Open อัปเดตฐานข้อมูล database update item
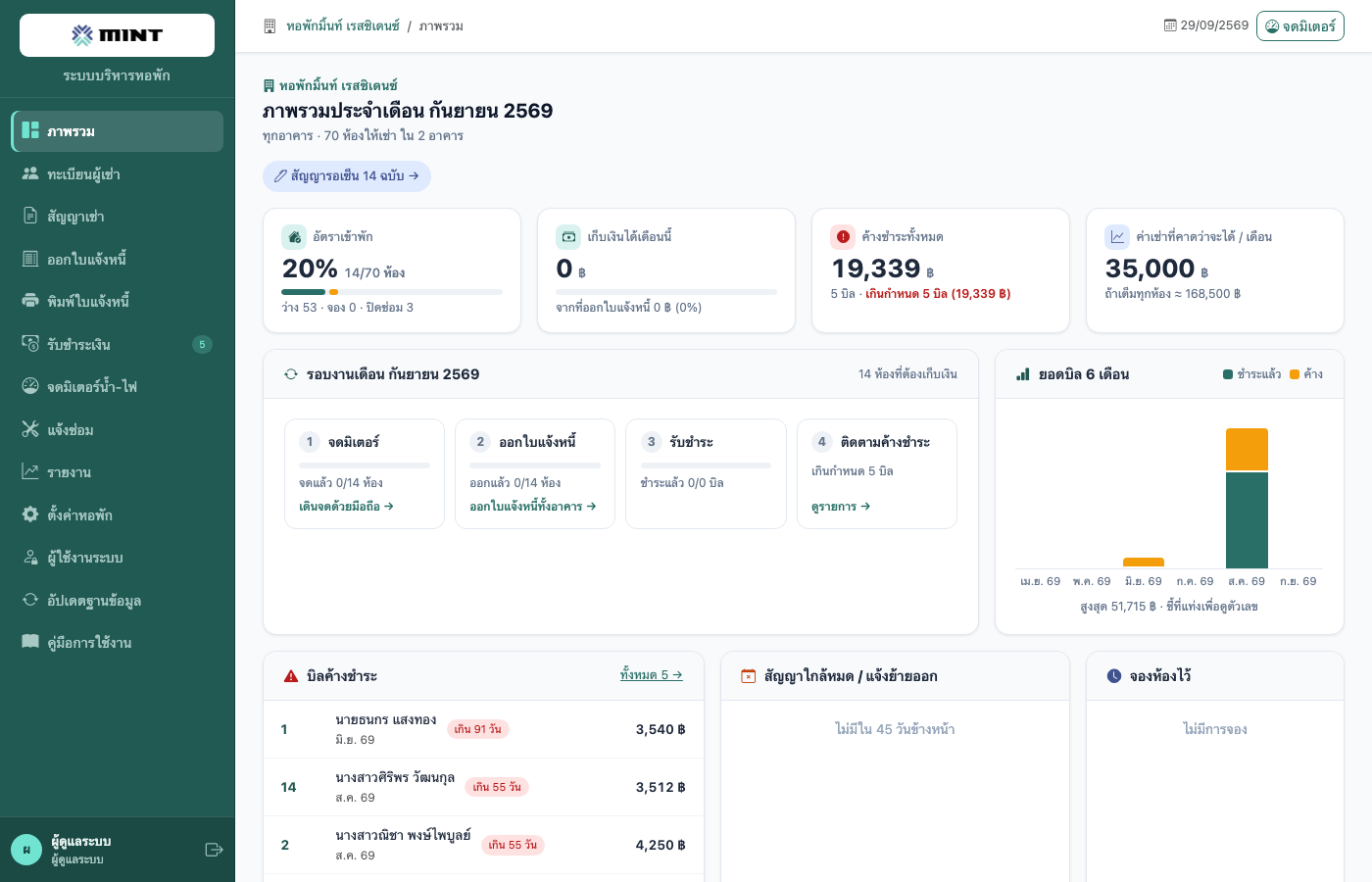This screenshot has width=1372, height=882. pos(118,600)
